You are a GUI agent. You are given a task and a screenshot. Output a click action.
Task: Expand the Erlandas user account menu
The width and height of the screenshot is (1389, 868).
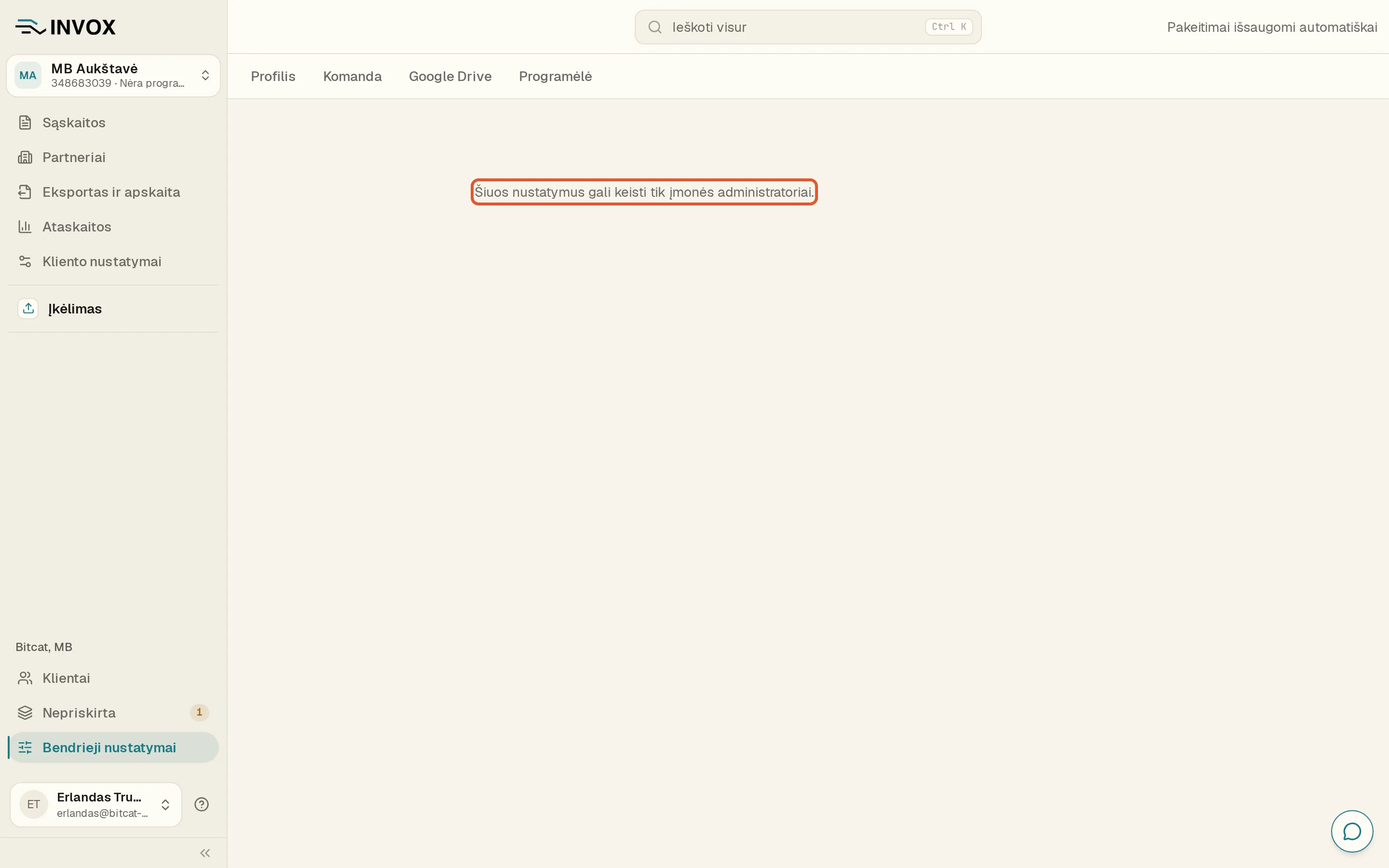click(x=96, y=804)
